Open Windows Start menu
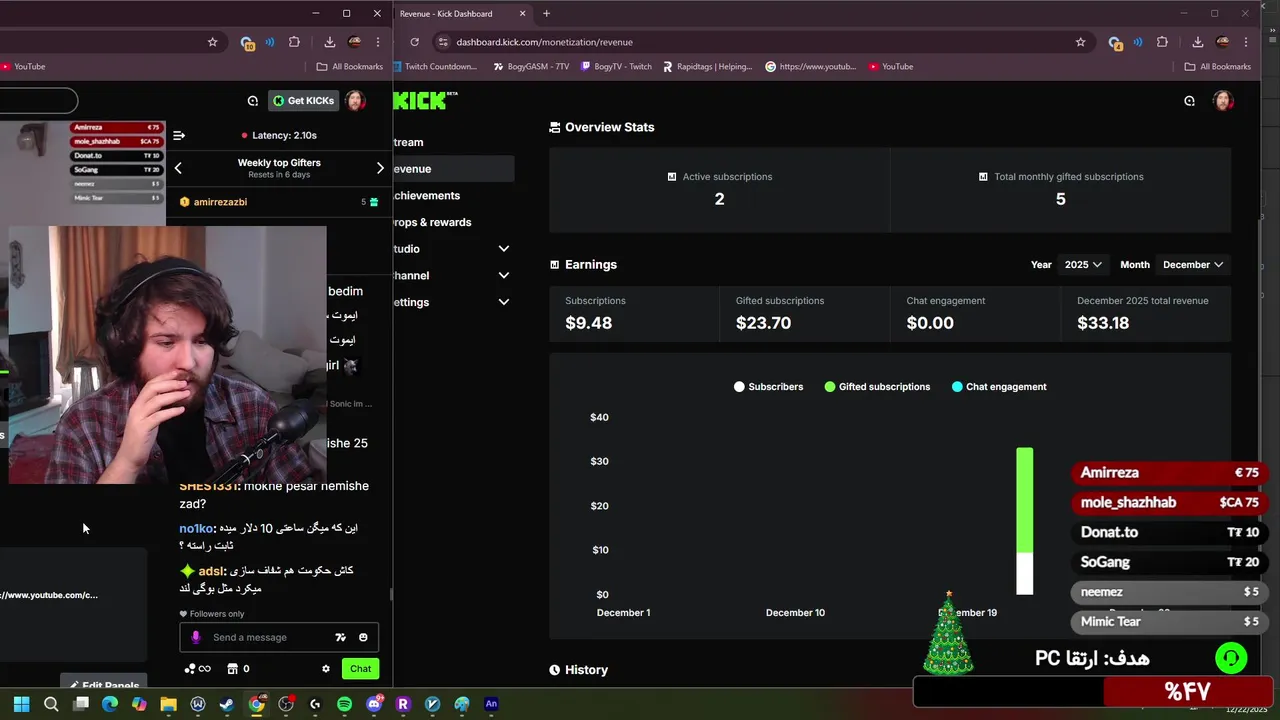 [21, 704]
